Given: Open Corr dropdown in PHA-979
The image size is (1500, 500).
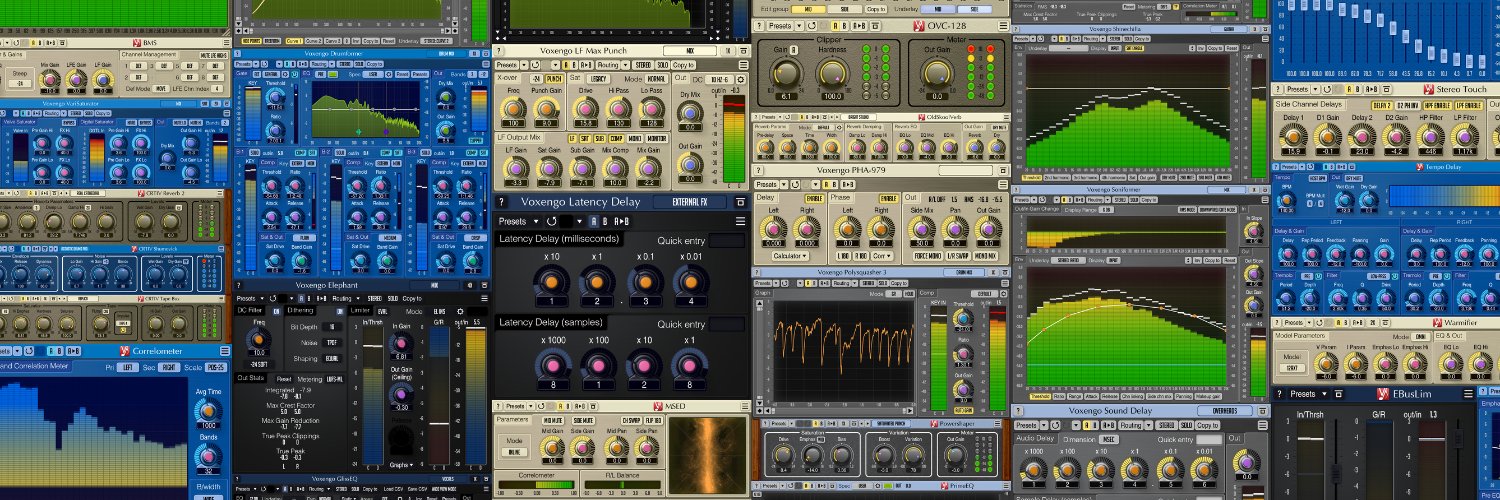Looking at the screenshot, I should 882,256.
